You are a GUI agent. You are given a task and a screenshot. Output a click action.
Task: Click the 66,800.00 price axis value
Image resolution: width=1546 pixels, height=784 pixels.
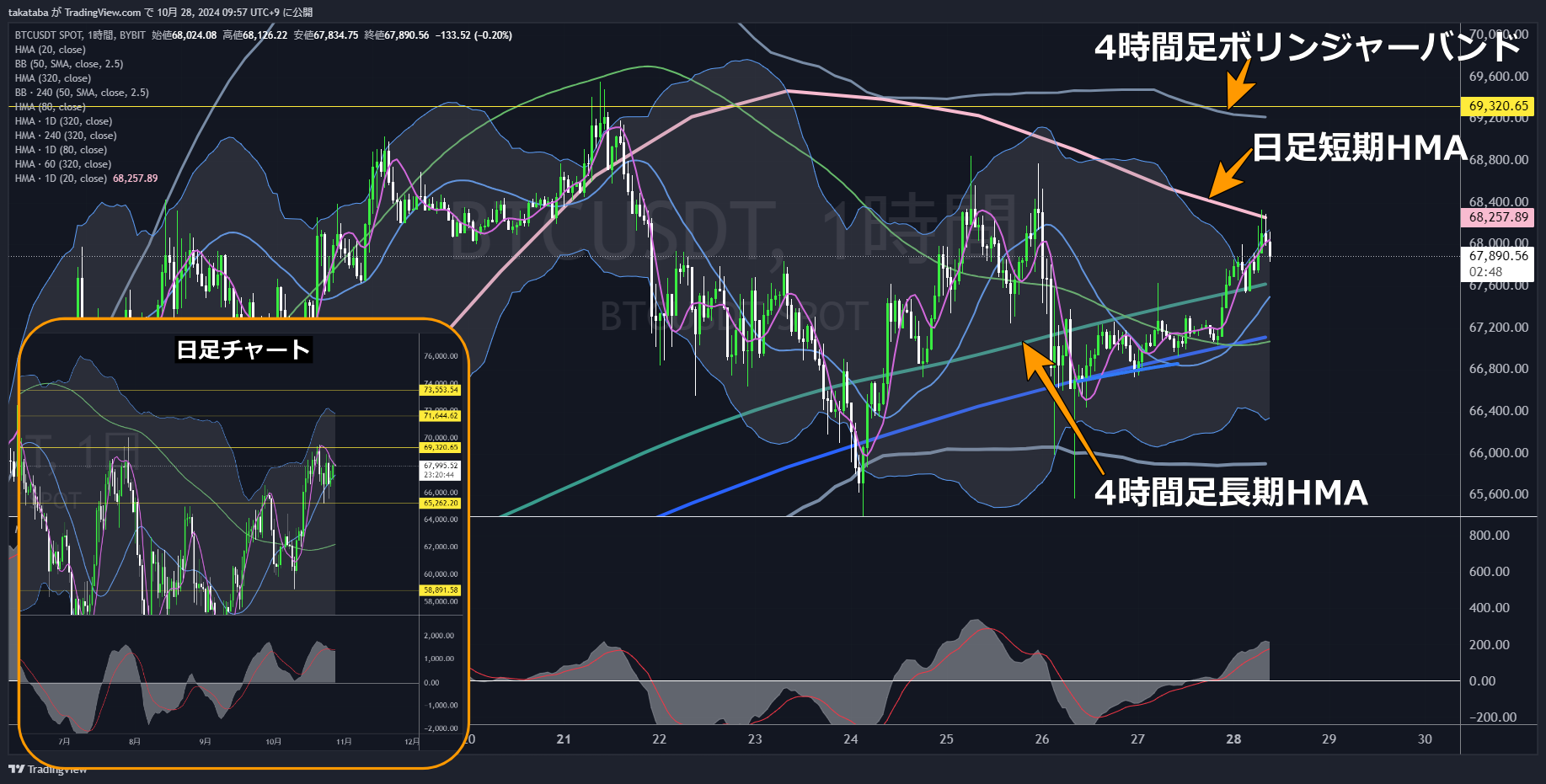(1498, 369)
